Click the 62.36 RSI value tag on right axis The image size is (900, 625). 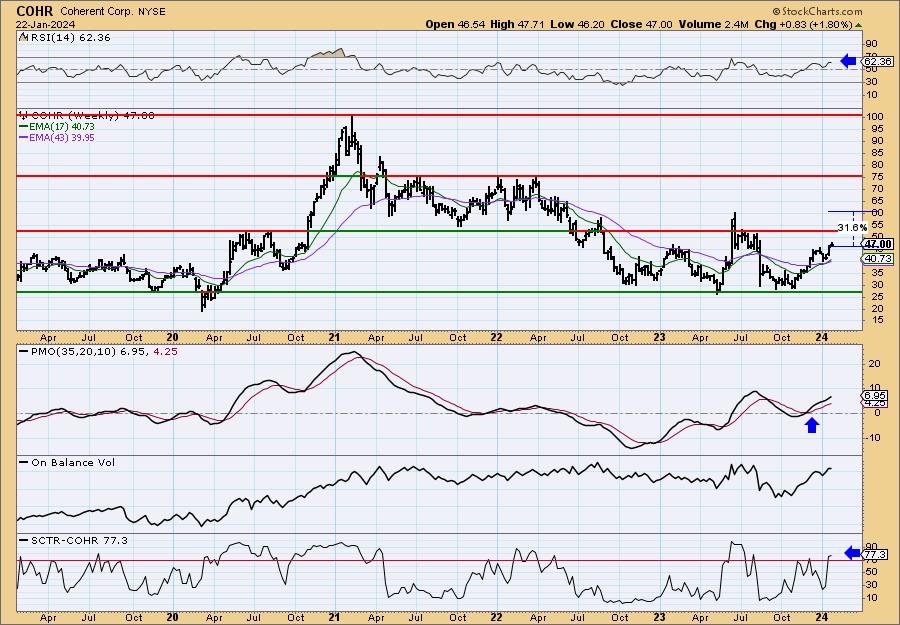878,61
